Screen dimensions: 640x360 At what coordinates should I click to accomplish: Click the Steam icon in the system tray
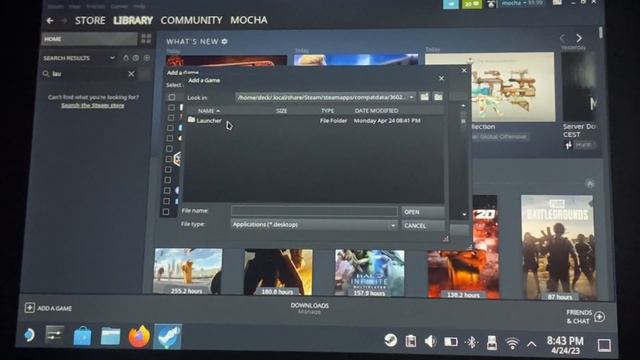(x=391, y=340)
